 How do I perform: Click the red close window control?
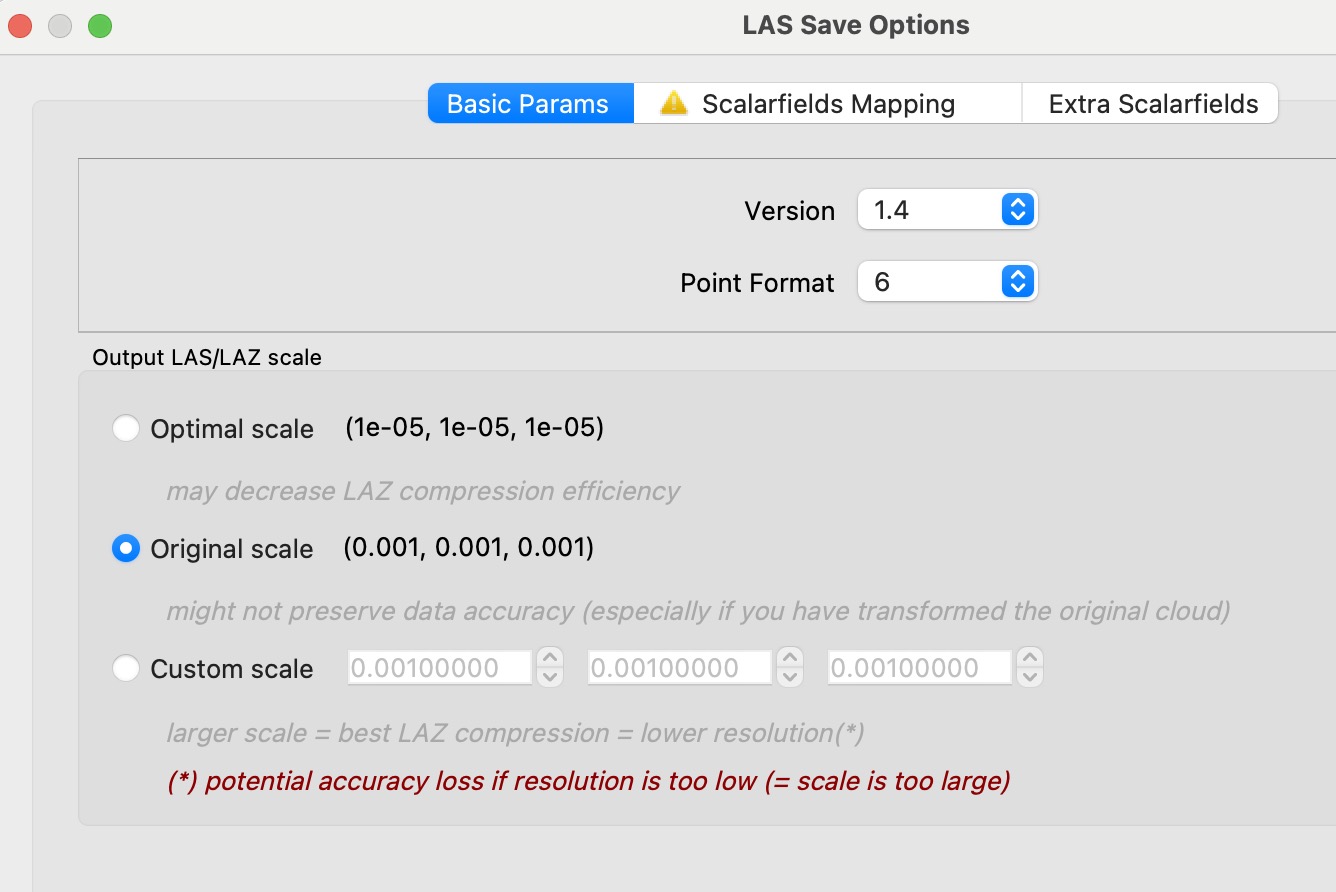tap(19, 25)
